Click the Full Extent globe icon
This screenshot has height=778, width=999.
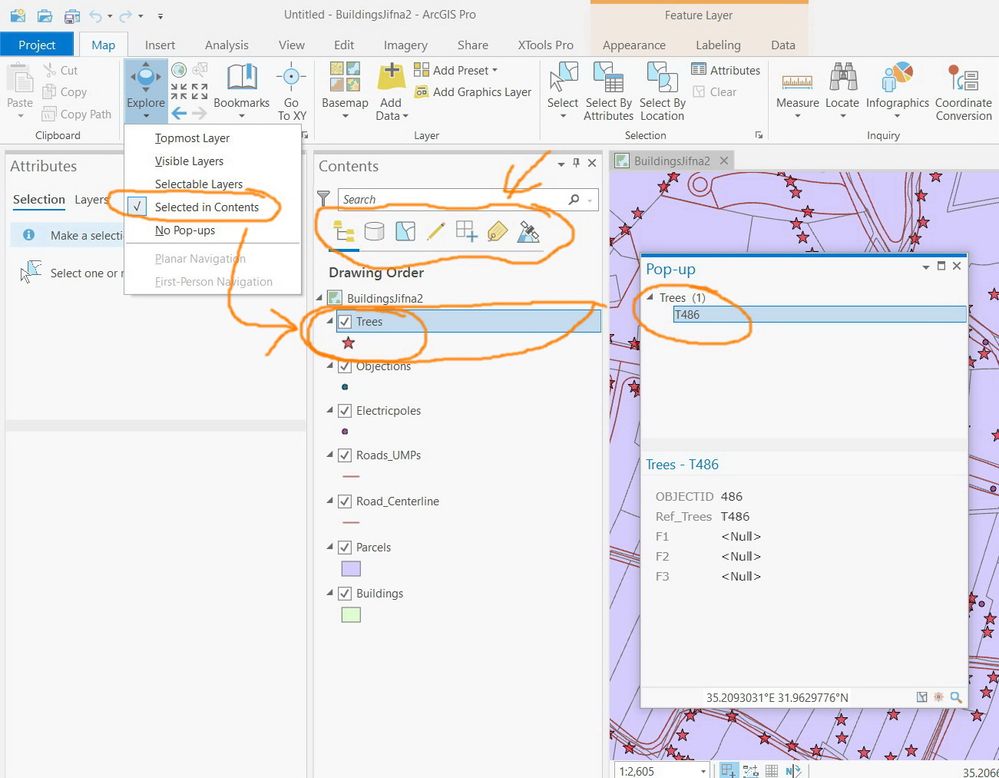point(179,69)
